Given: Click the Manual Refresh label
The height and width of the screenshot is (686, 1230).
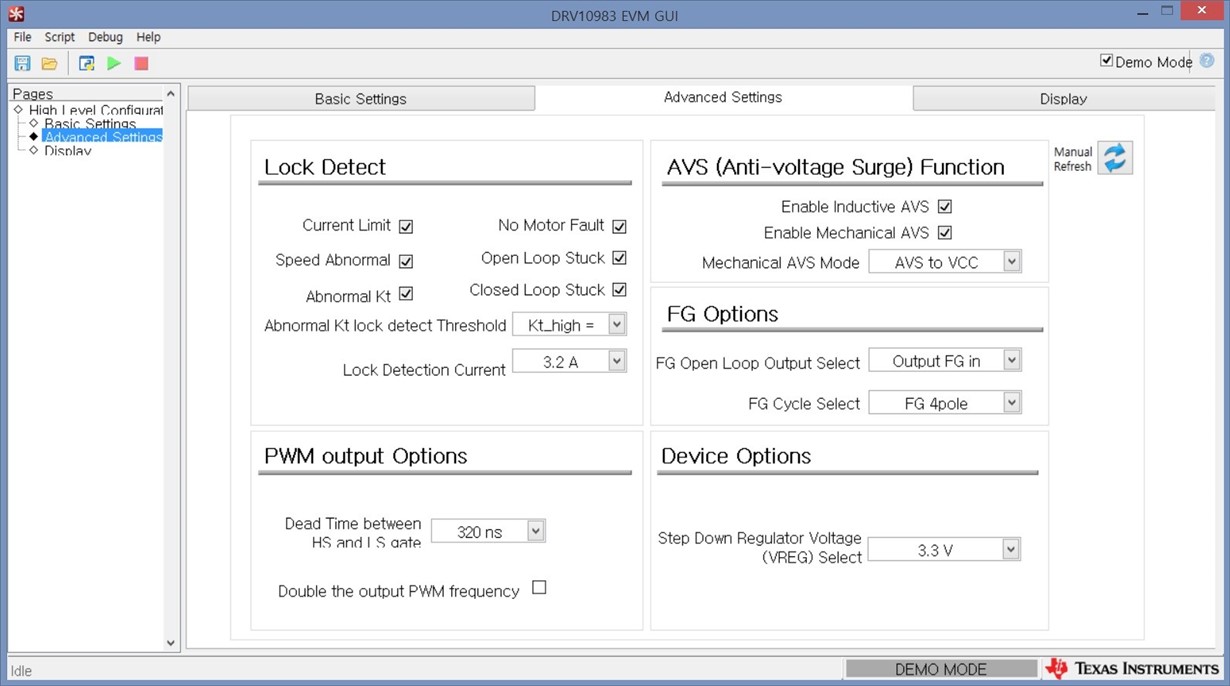Looking at the screenshot, I should pyautogui.click(x=1073, y=159).
